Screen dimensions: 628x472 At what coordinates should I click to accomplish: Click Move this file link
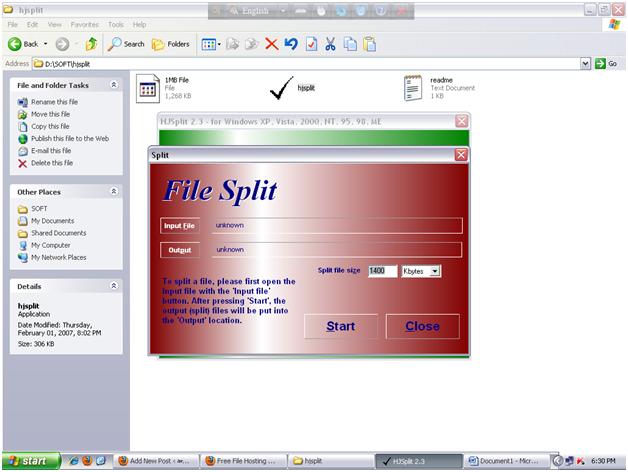tap(50, 114)
